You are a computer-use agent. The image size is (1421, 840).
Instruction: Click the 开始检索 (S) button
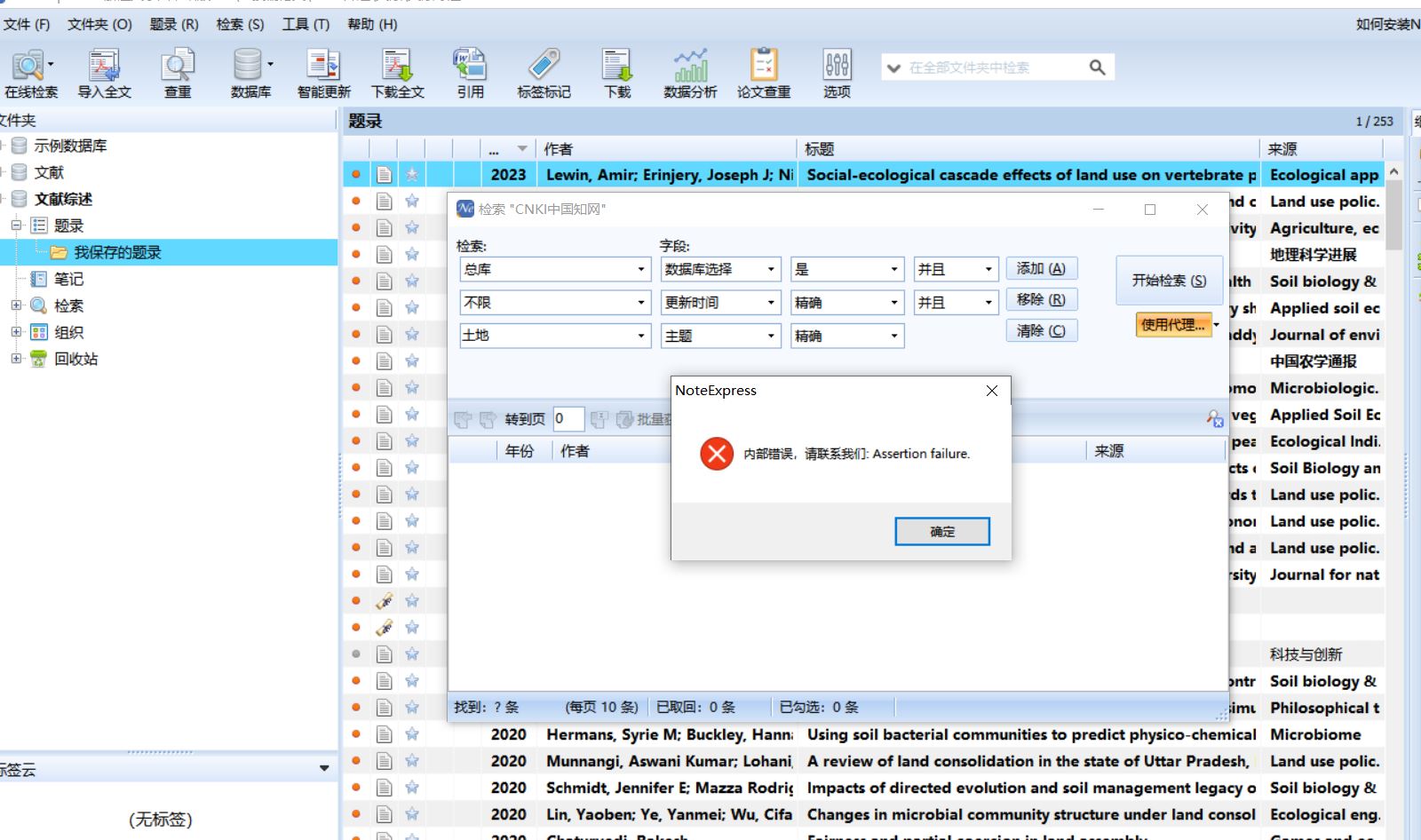[1169, 281]
